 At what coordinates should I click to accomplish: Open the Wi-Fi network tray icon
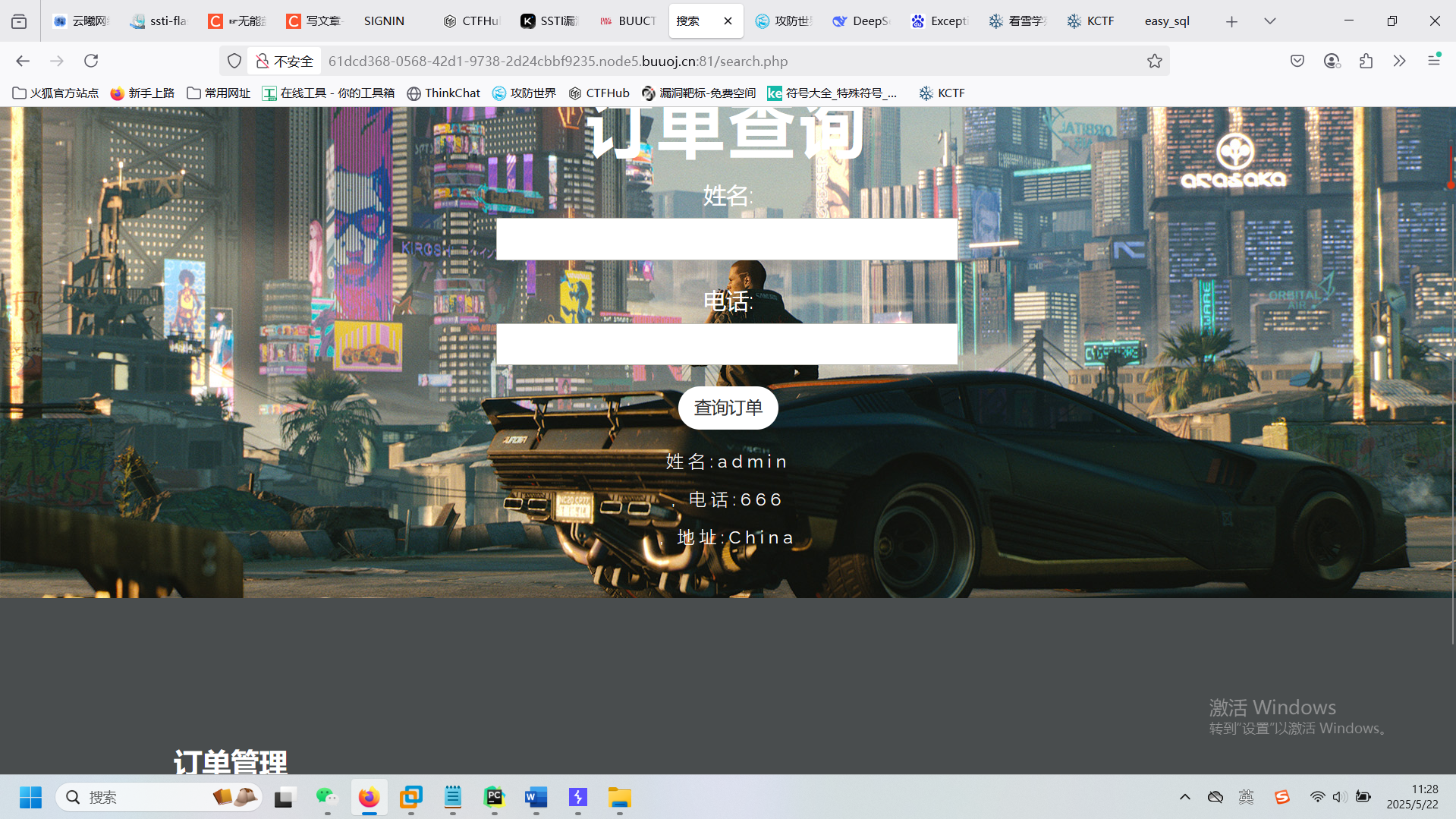point(1318,797)
